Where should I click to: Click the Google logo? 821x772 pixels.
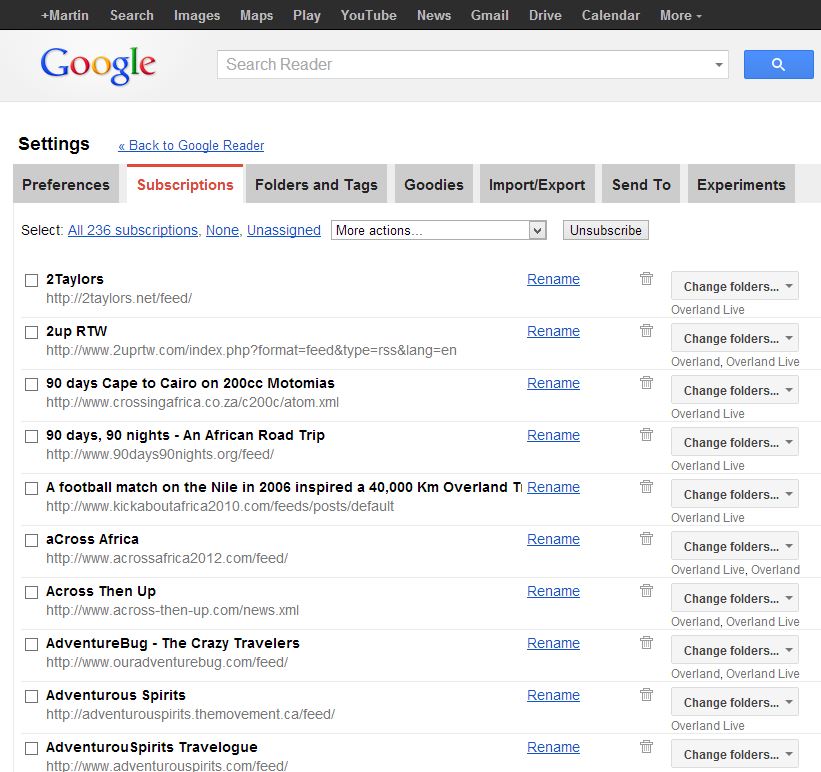tap(98, 65)
